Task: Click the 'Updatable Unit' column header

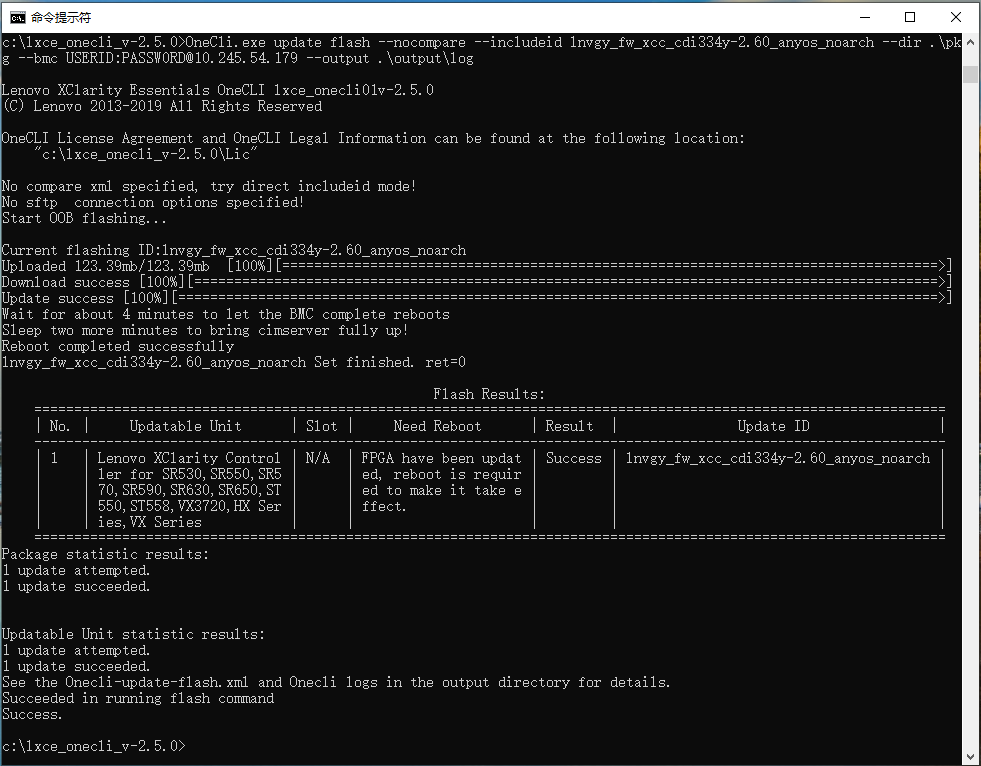Action: pyautogui.click(x=185, y=426)
